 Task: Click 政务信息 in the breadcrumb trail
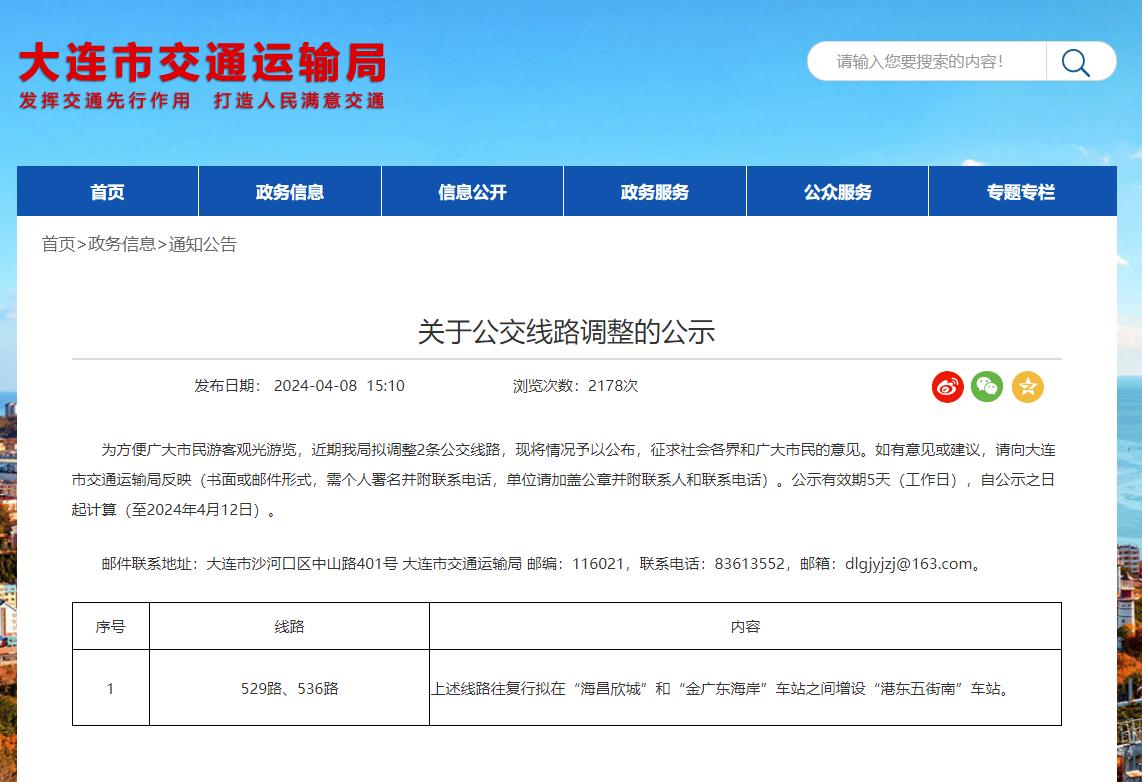pos(122,244)
